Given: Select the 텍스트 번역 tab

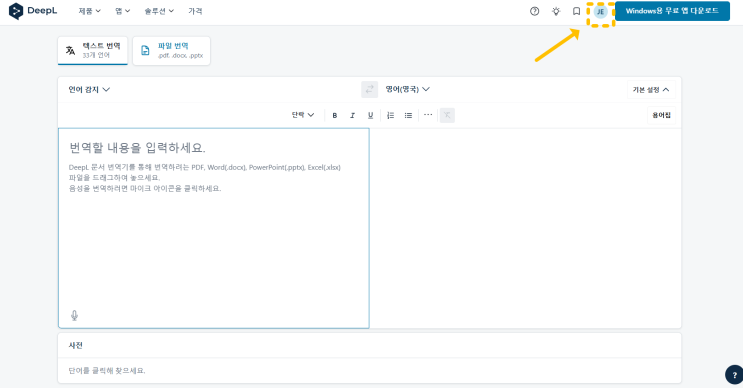Looking at the screenshot, I should (x=93, y=50).
